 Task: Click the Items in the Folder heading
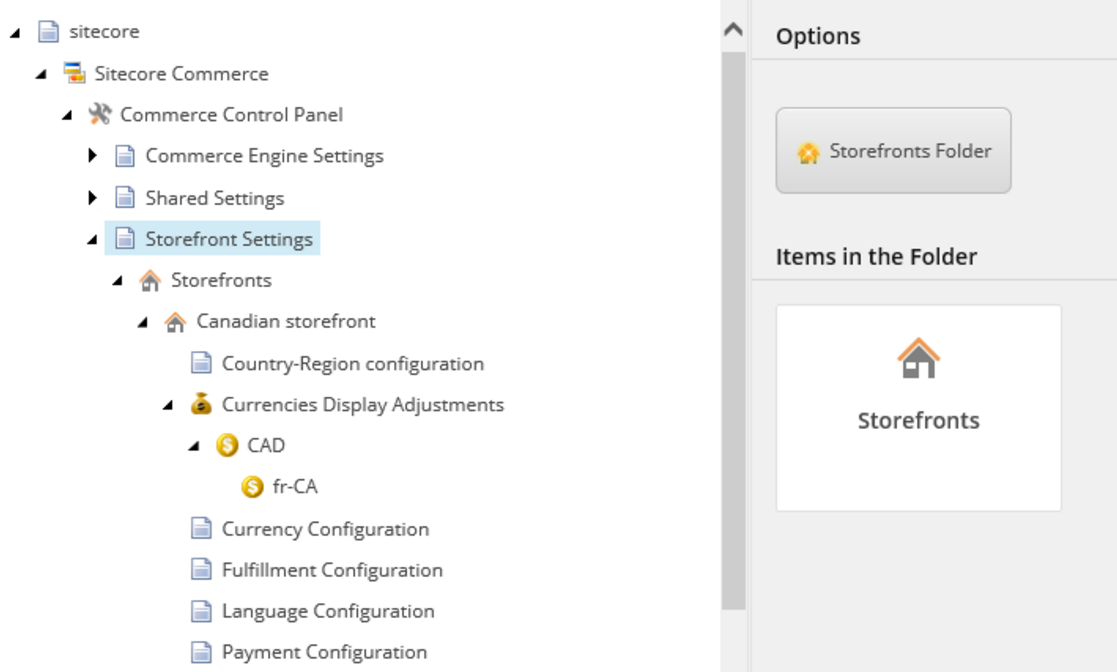pyautogui.click(x=876, y=257)
